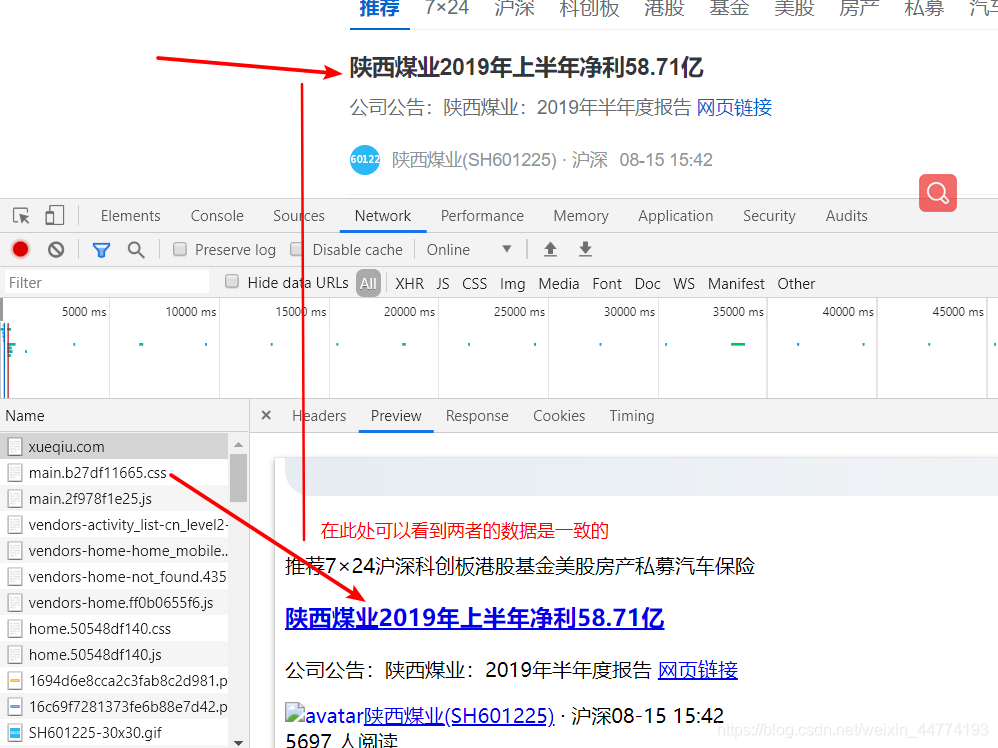Screen dimensions: 998x748
Task: Activate the inspect element picker icon
Action: [21, 216]
